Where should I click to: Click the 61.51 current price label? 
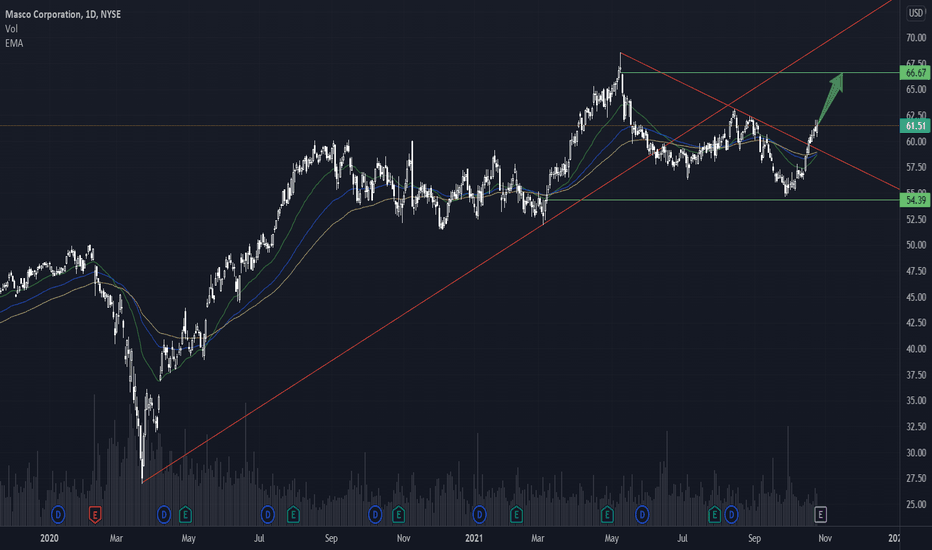[x=915, y=125]
